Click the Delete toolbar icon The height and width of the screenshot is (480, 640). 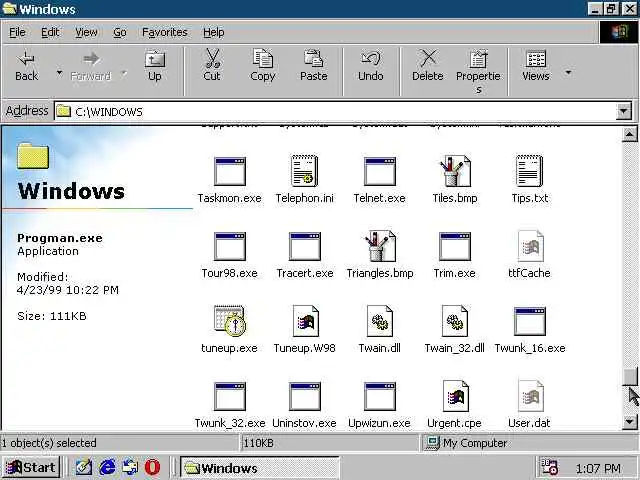[x=428, y=58]
